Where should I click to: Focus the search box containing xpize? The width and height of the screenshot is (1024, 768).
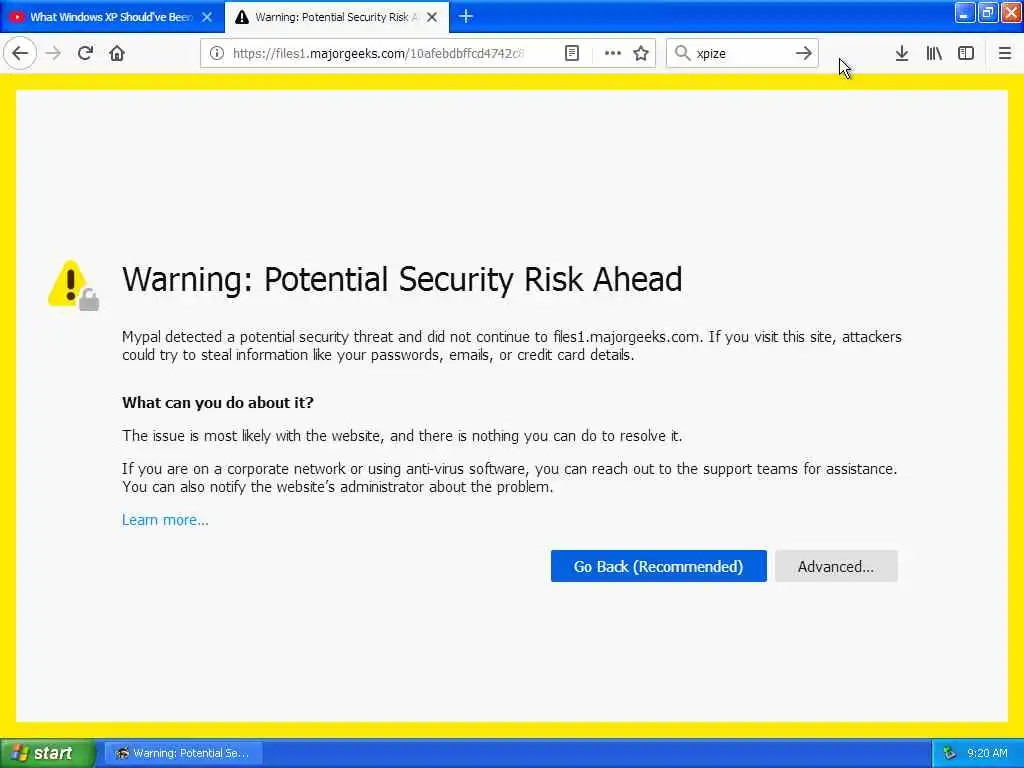[x=743, y=54]
